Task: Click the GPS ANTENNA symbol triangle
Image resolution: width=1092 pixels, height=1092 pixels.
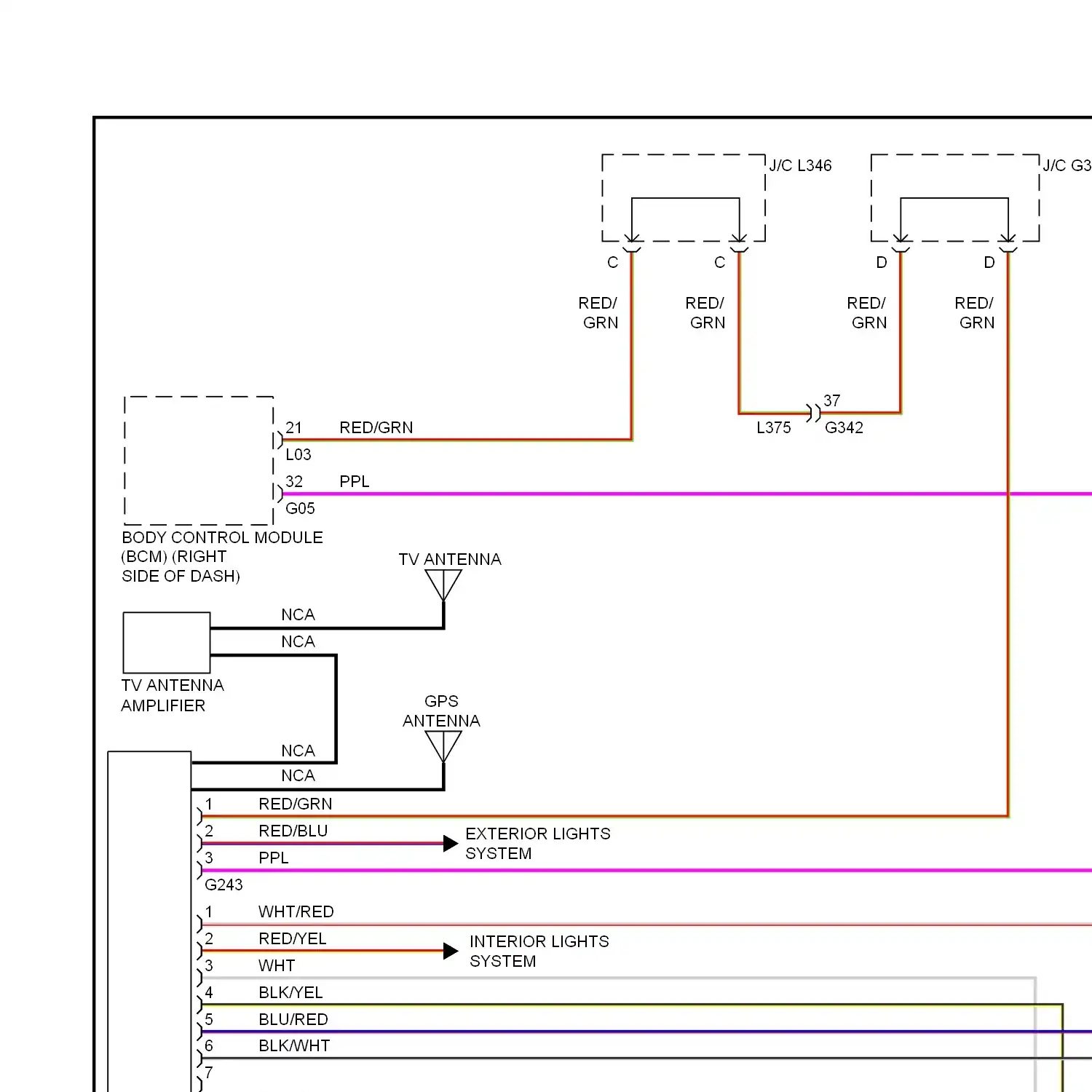Action: tap(443, 746)
